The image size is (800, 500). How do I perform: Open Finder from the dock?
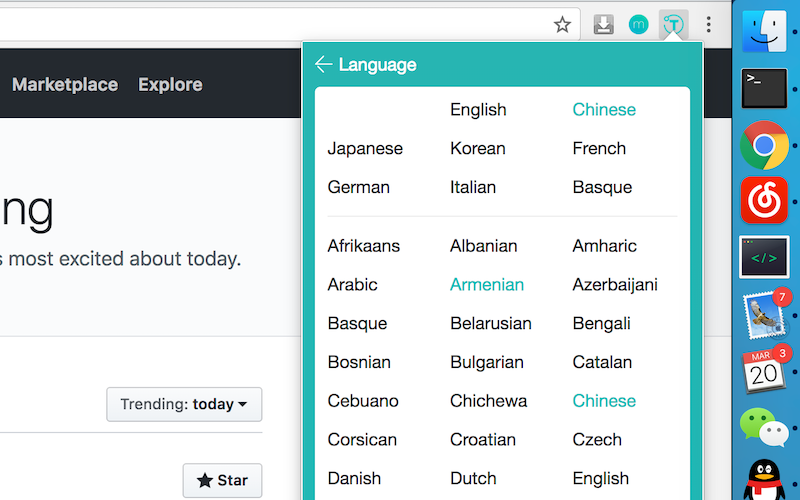click(x=765, y=30)
